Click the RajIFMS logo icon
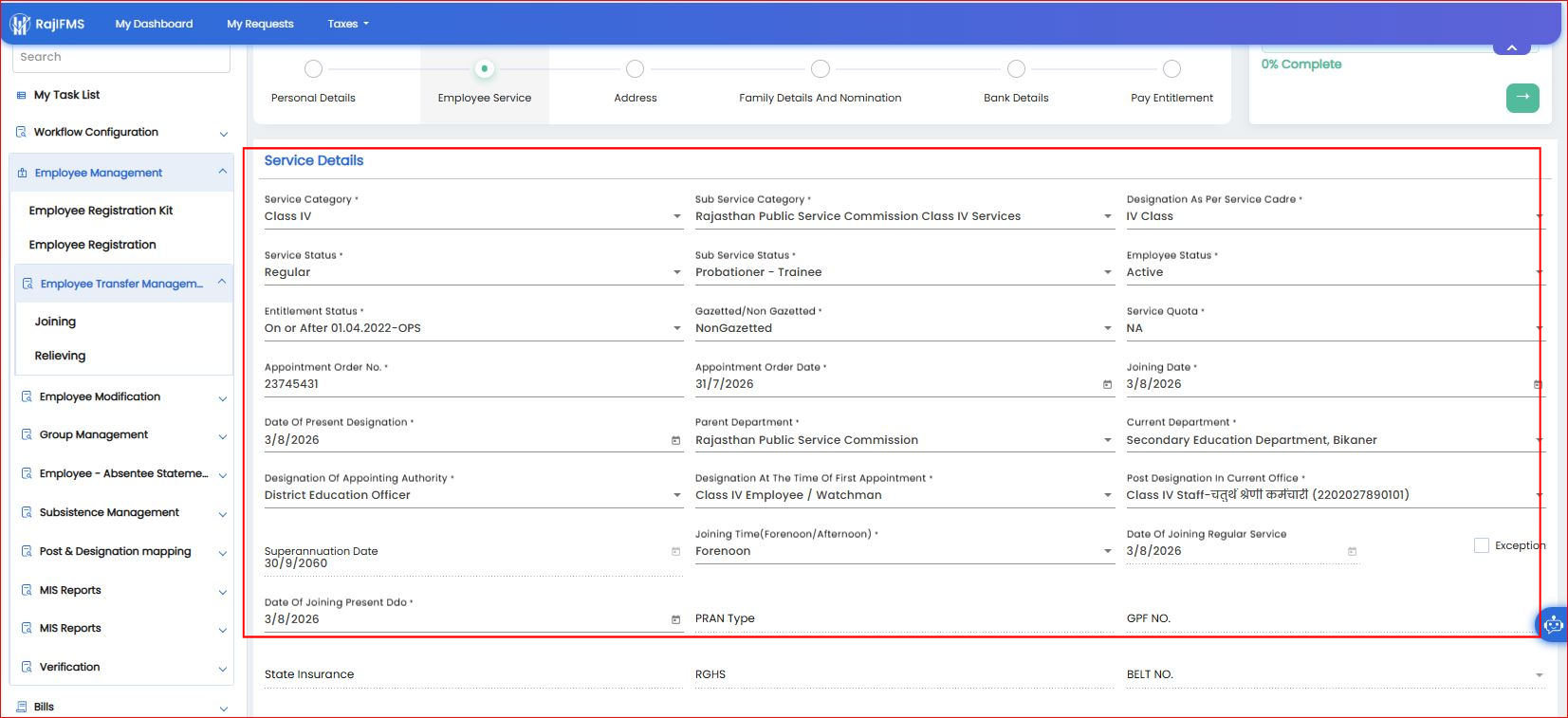This screenshot has height=718, width=1568. (x=20, y=24)
